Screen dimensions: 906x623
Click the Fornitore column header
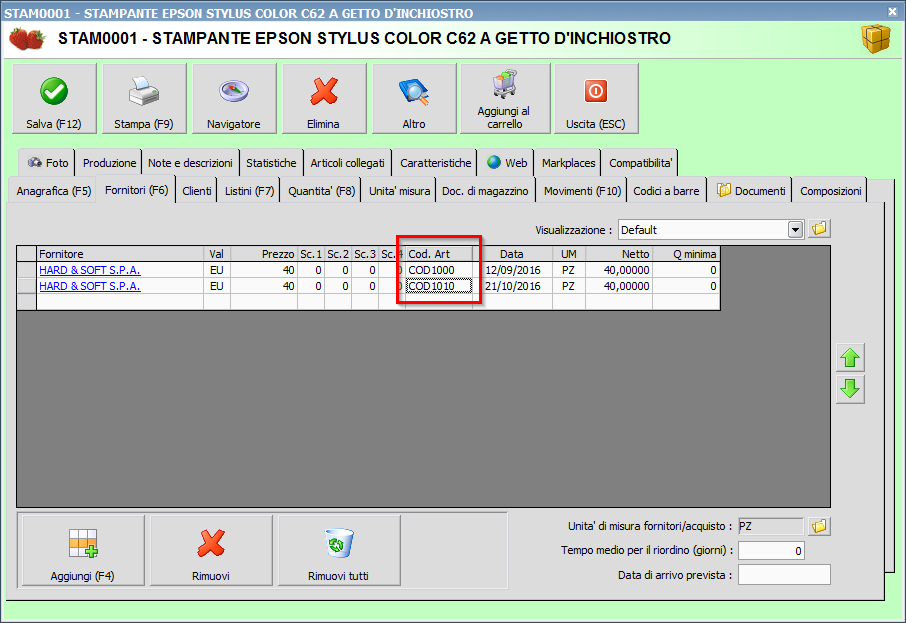[120, 254]
